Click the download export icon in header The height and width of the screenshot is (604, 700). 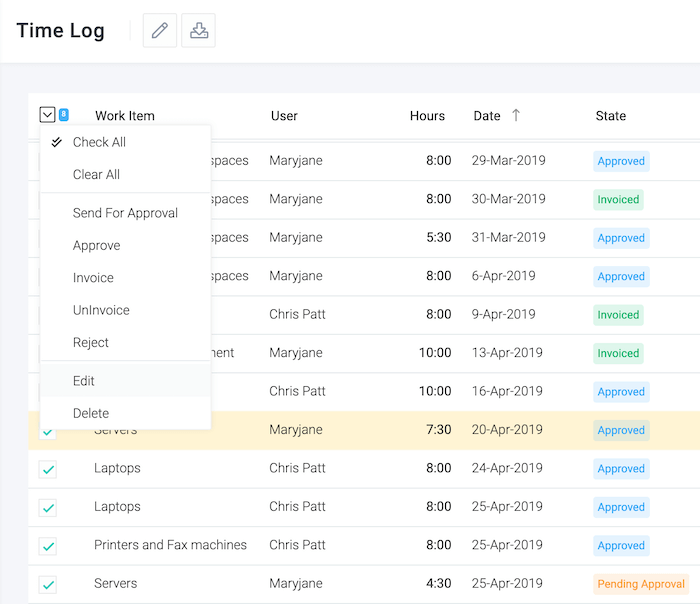[199, 30]
